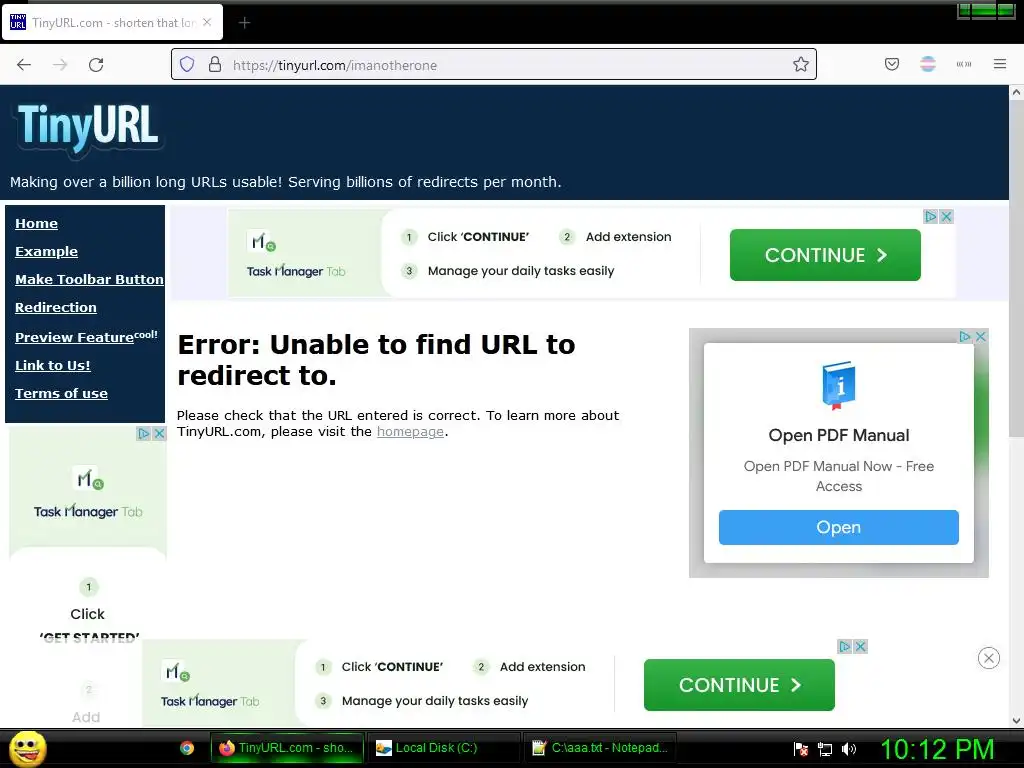Click Task Manager Tab logo in bottom ad
The height and width of the screenshot is (768, 1024).
click(x=210, y=685)
